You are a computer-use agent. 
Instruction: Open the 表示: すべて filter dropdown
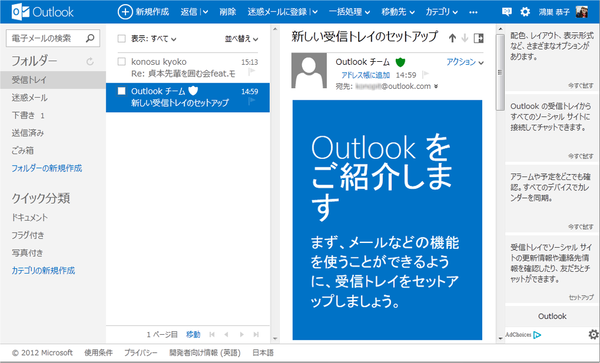154,39
